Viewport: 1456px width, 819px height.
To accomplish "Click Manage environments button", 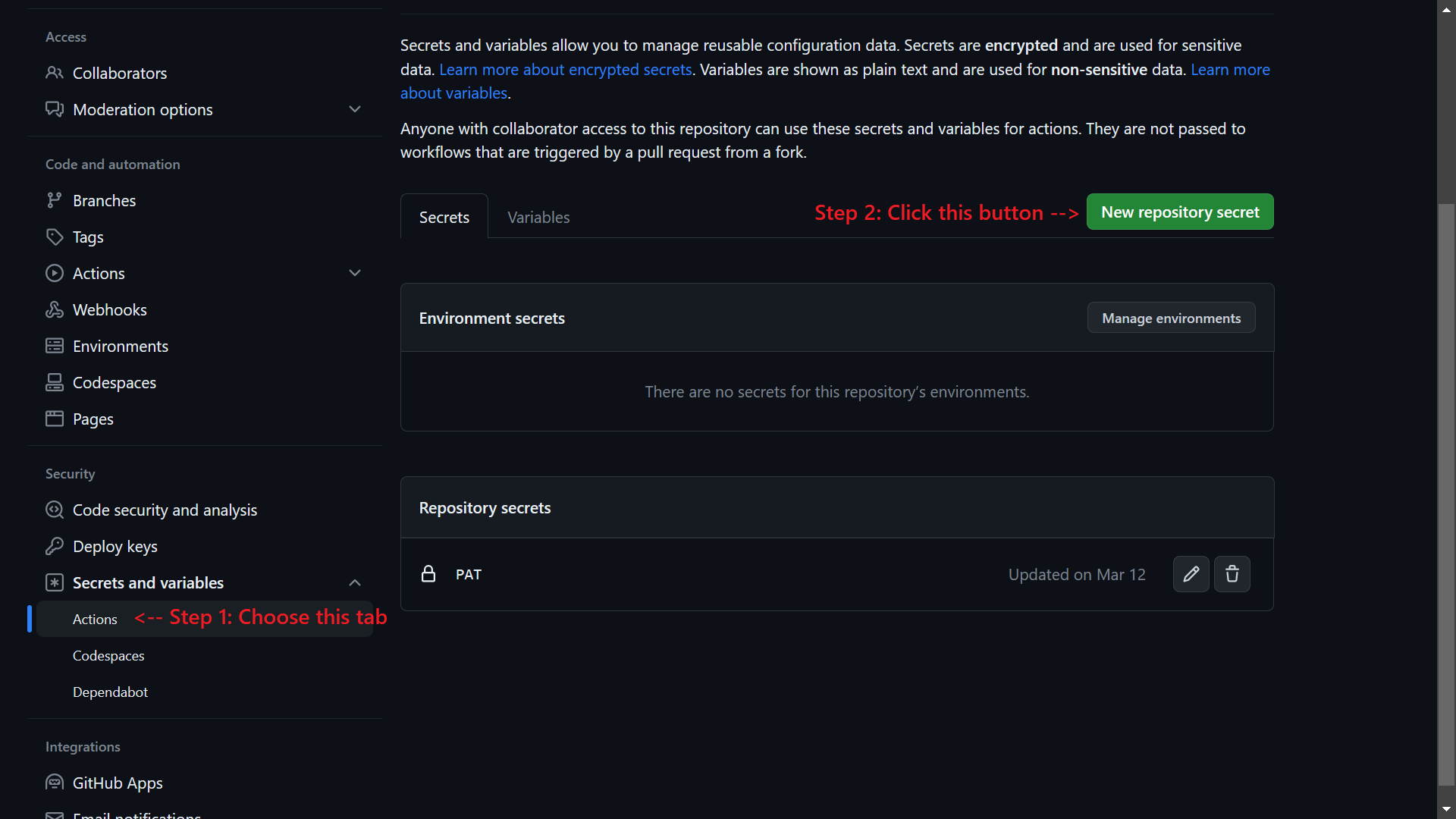I will pos(1171,318).
